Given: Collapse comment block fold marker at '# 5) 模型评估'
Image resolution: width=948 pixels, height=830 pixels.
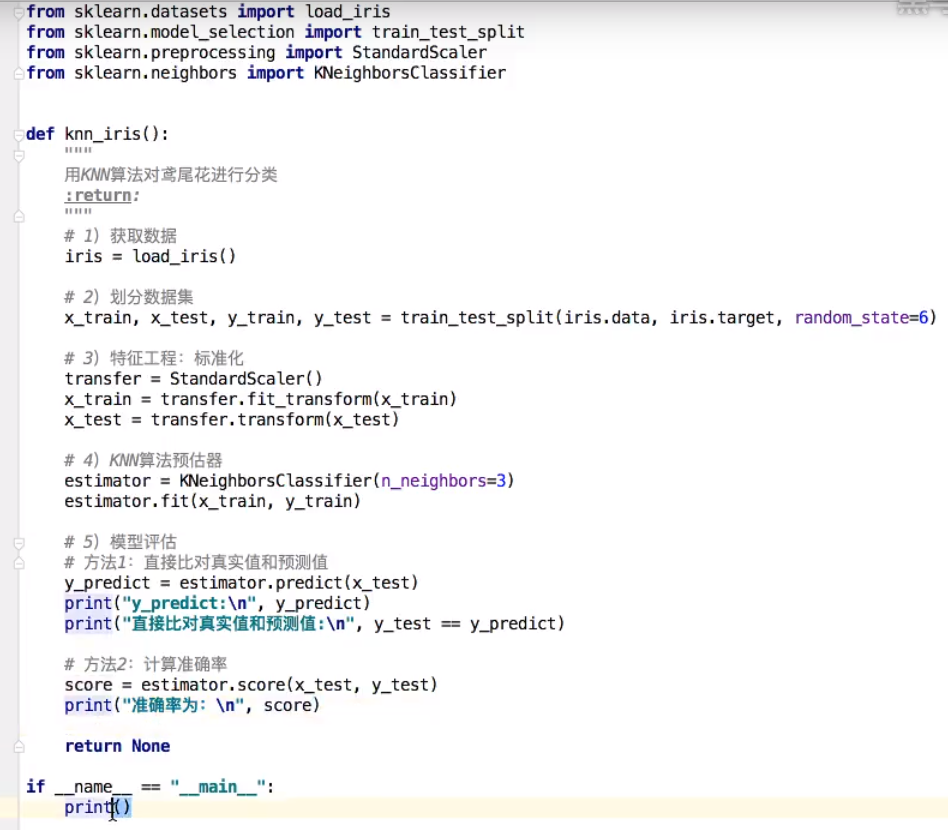Looking at the screenshot, I should pos(19,542).
